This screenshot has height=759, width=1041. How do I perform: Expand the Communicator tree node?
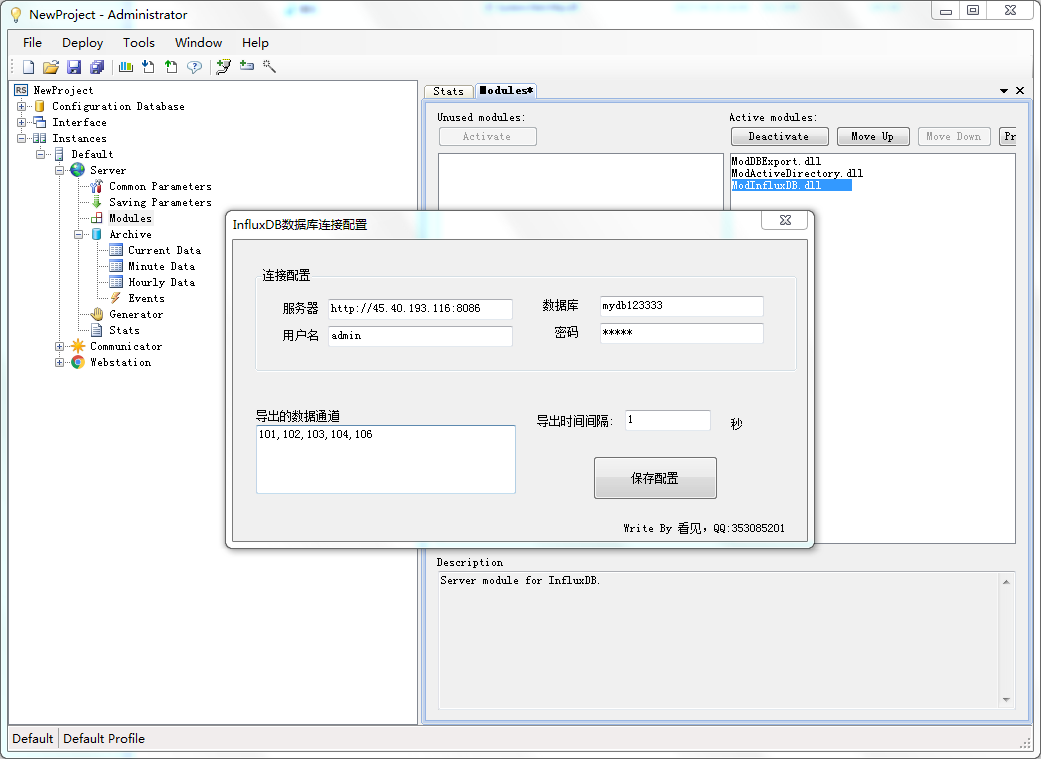coord(58,346)
